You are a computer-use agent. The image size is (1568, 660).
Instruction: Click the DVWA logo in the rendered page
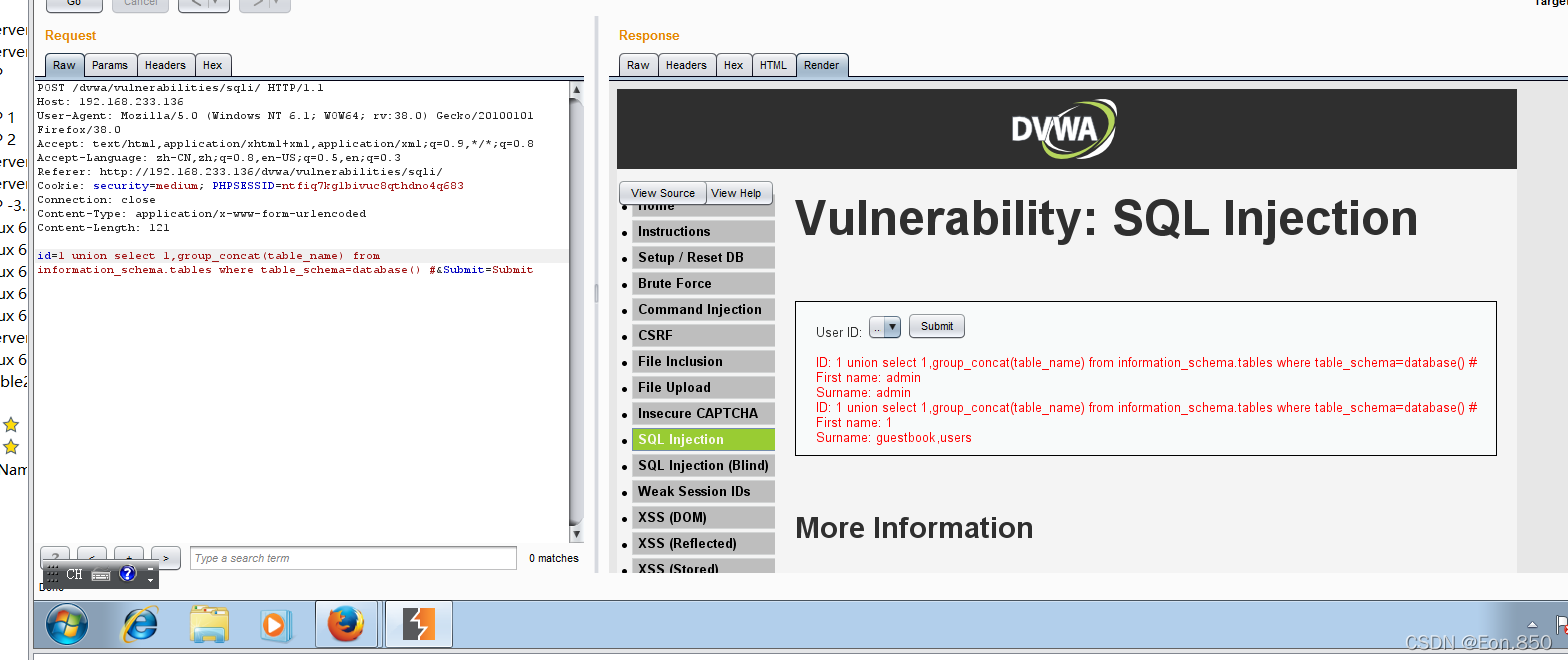[1064, 129]
